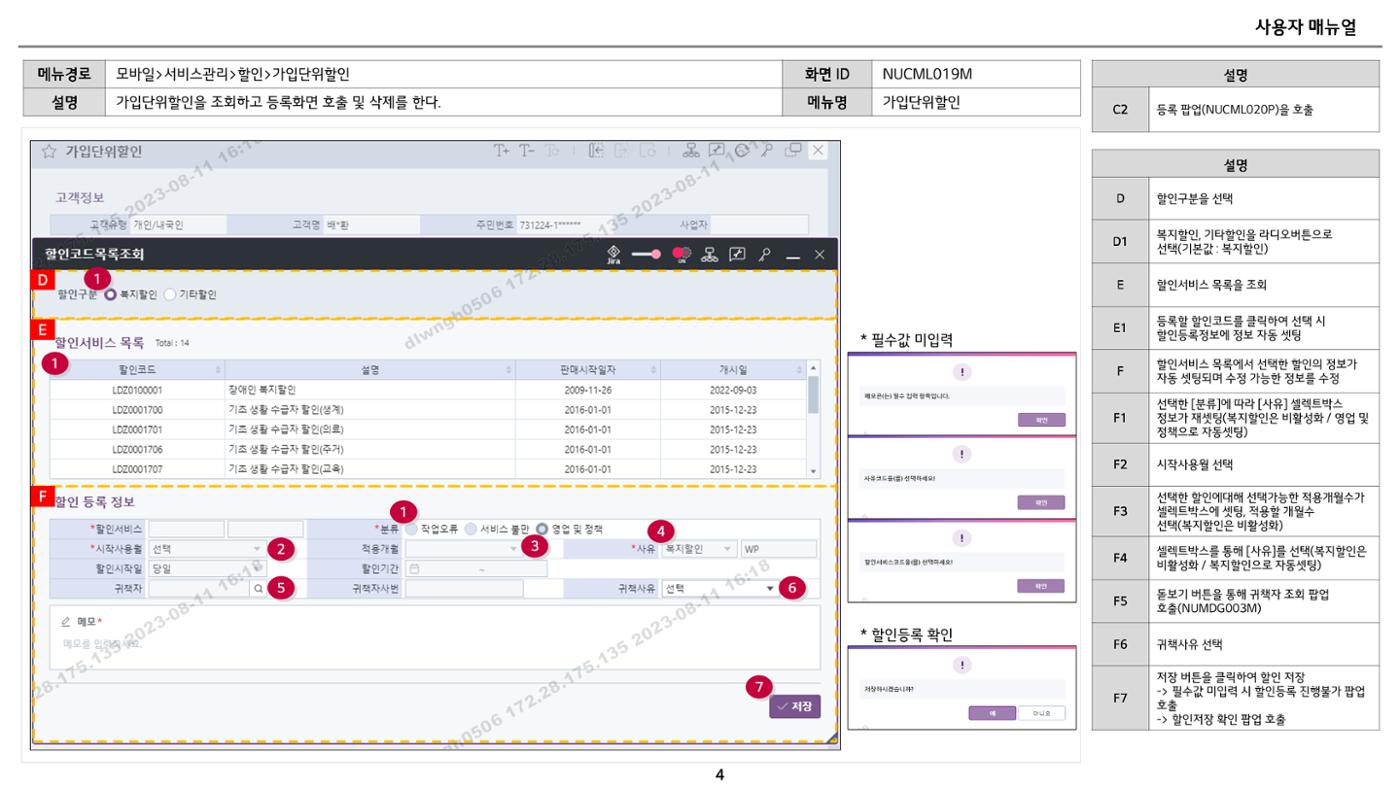The width and height of the screenshot is (1400, 788).
Task: Select row LDZ0001700 in discount list
Action: click(x=429, y=409)
